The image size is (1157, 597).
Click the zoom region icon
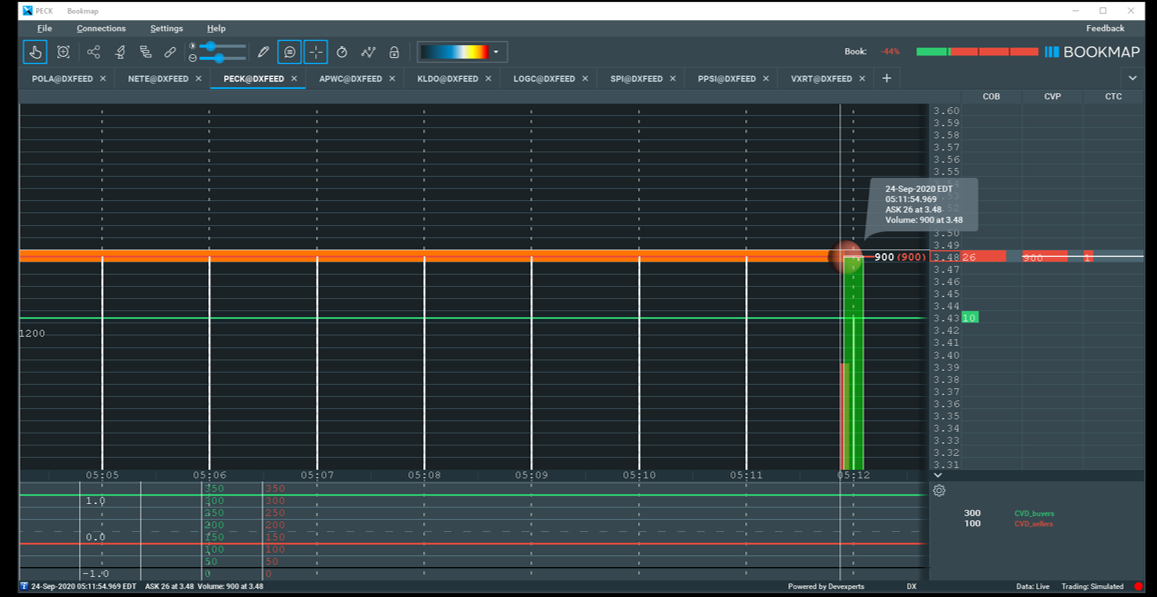pos(63,52)
